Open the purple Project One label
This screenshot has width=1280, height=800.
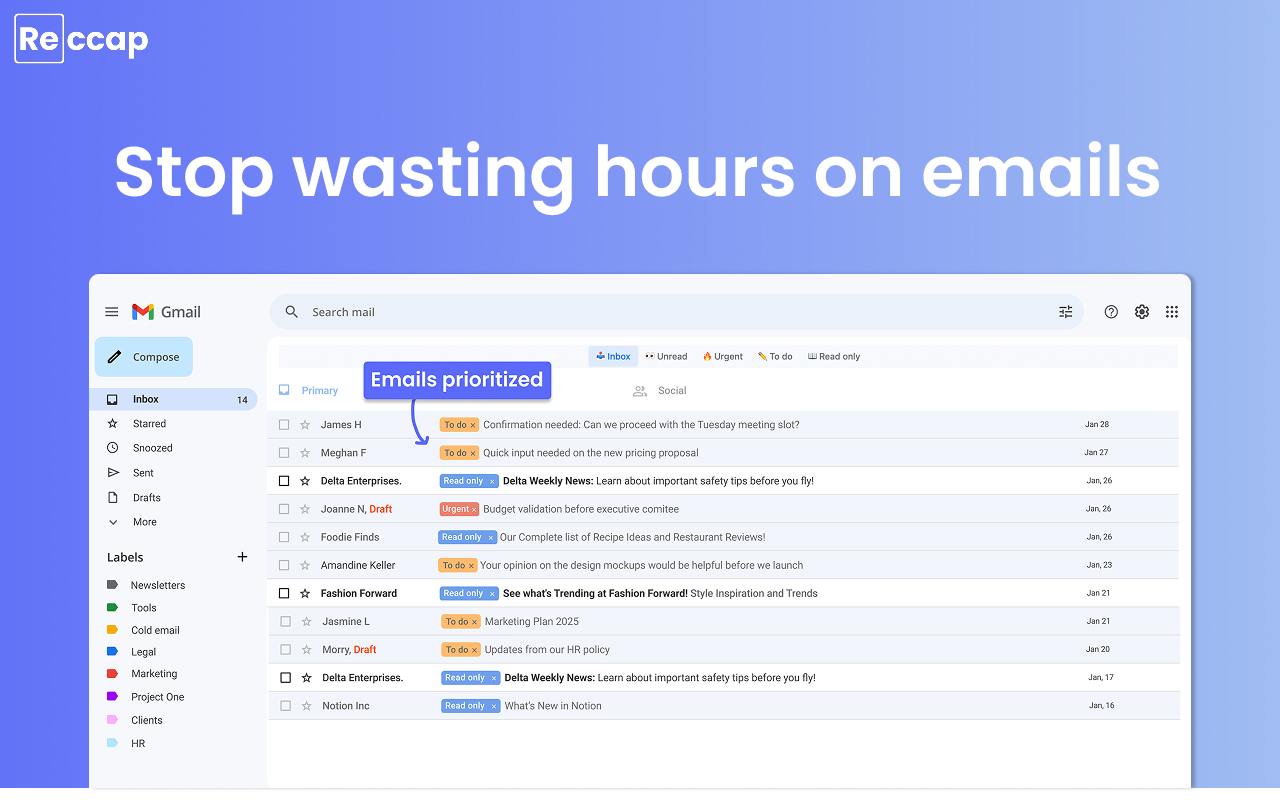pos(157,697)
